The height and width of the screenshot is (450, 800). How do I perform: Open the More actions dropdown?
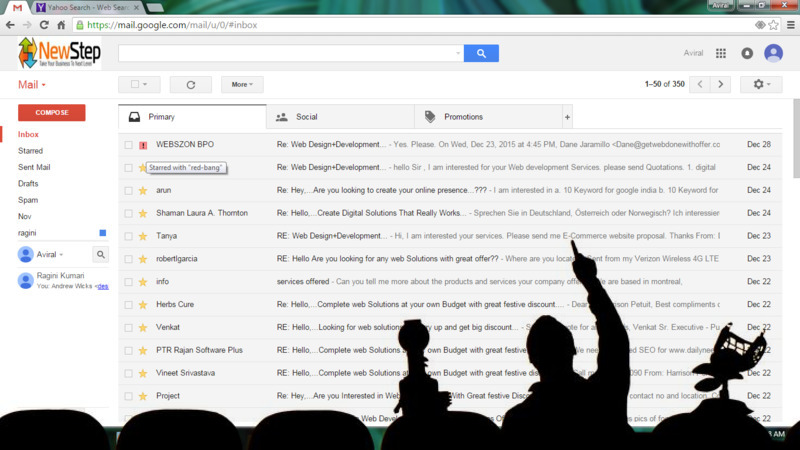242,85
